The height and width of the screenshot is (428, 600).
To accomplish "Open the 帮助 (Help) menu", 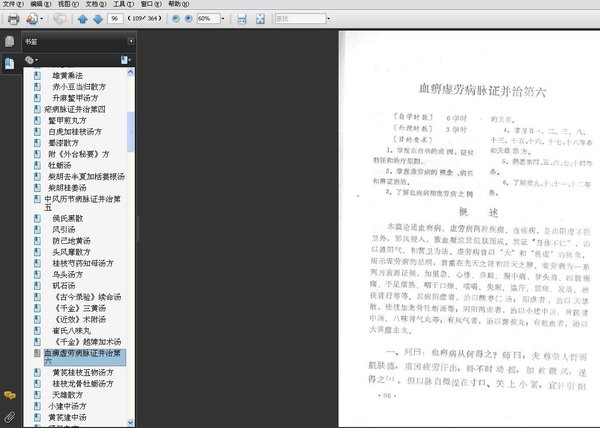I will pyautogui.click(x=178, y=4).
